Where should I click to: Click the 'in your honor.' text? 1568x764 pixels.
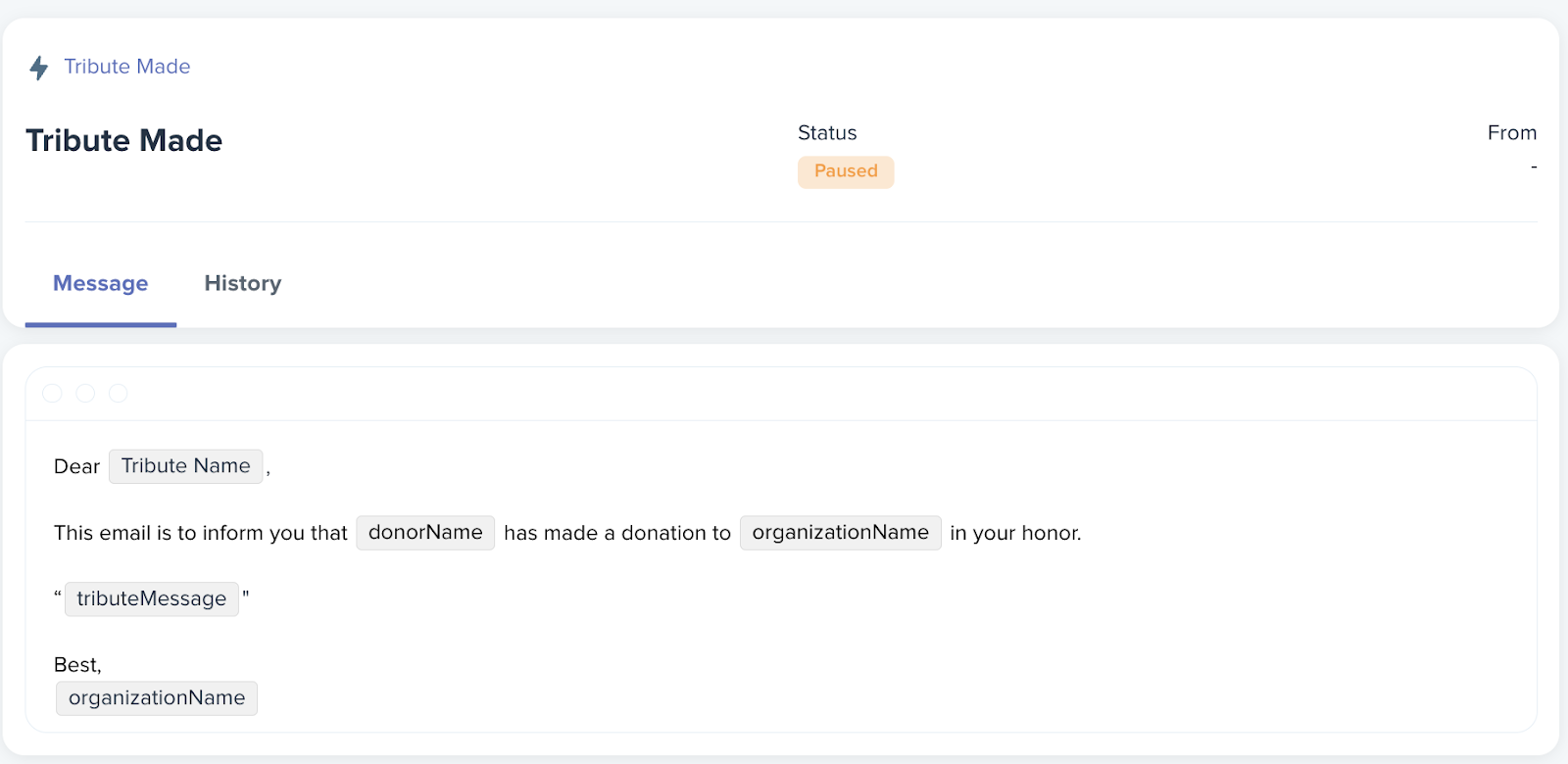coord(1015,533)
